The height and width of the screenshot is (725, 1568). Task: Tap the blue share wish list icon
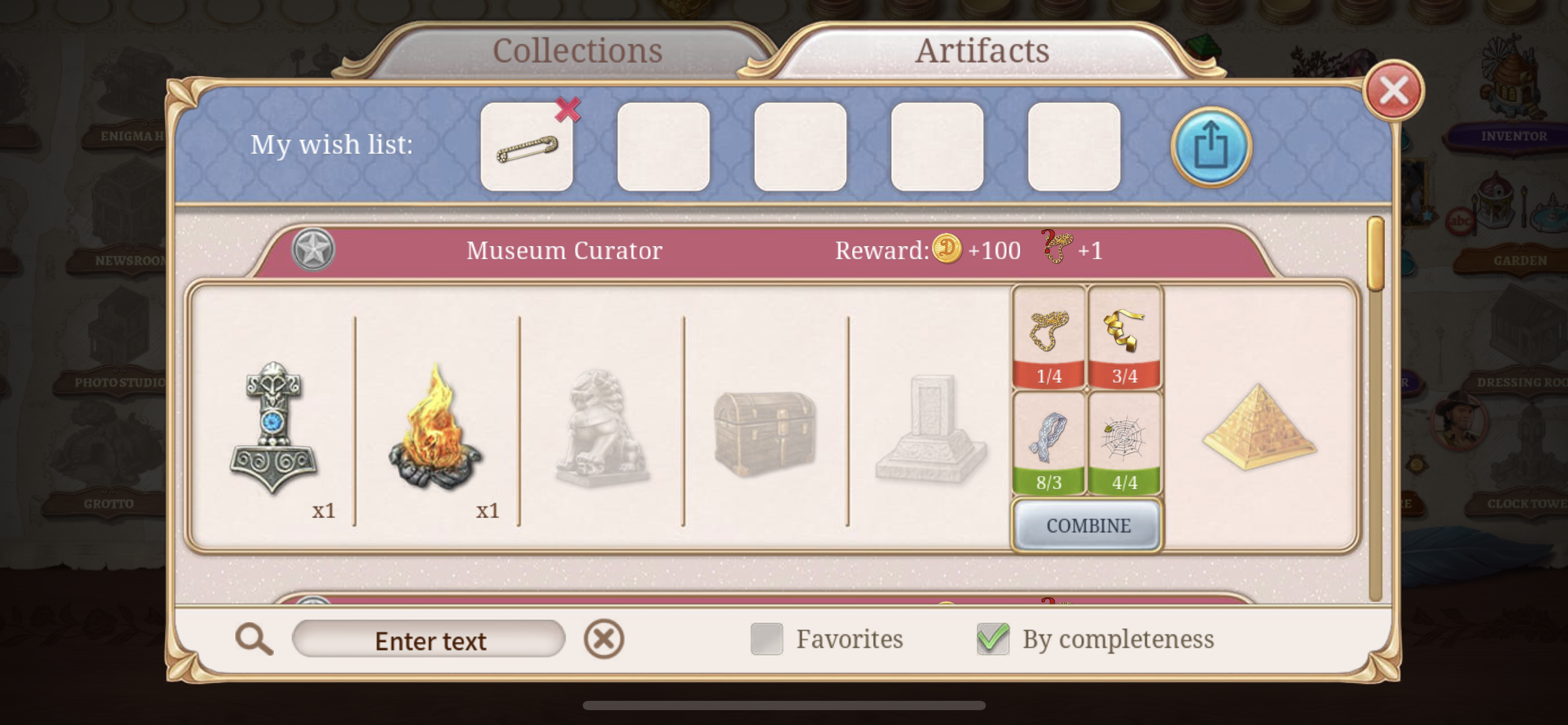click(1211, 147)
